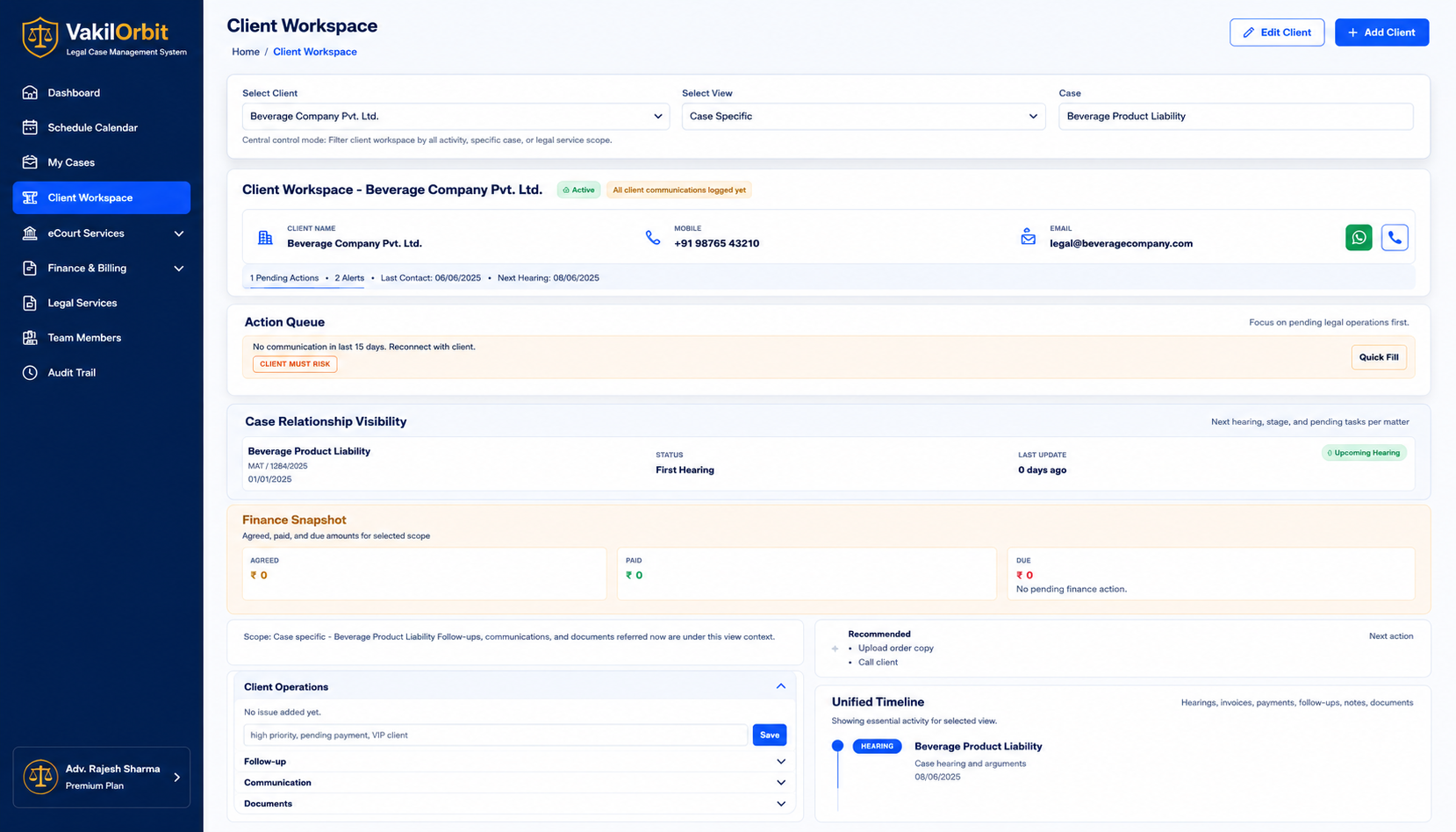Collapse the Client Operations panel
The width and height of the screenshot is (1456, 832).
tap(780, 686)
